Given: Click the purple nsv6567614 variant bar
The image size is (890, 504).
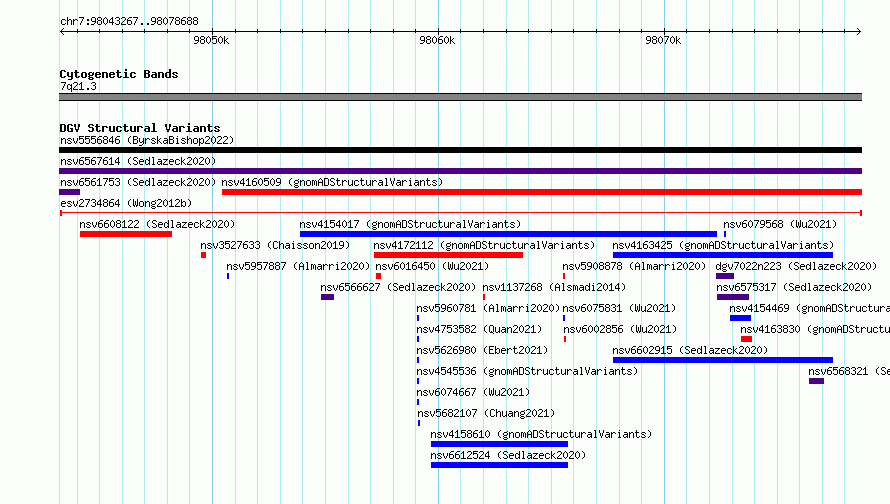Looking at the screenshot, I should pos(460,171).
